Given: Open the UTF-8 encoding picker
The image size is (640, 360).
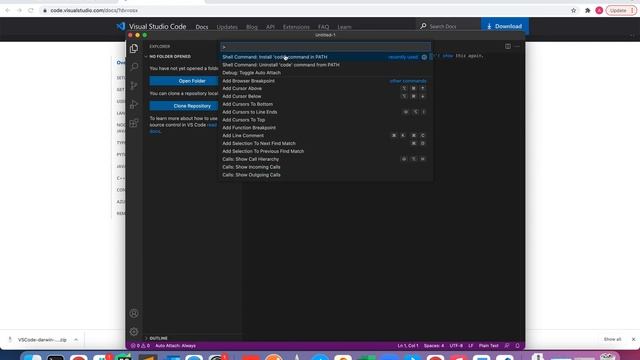Looking at the screenshot, I should coord(456,346).
